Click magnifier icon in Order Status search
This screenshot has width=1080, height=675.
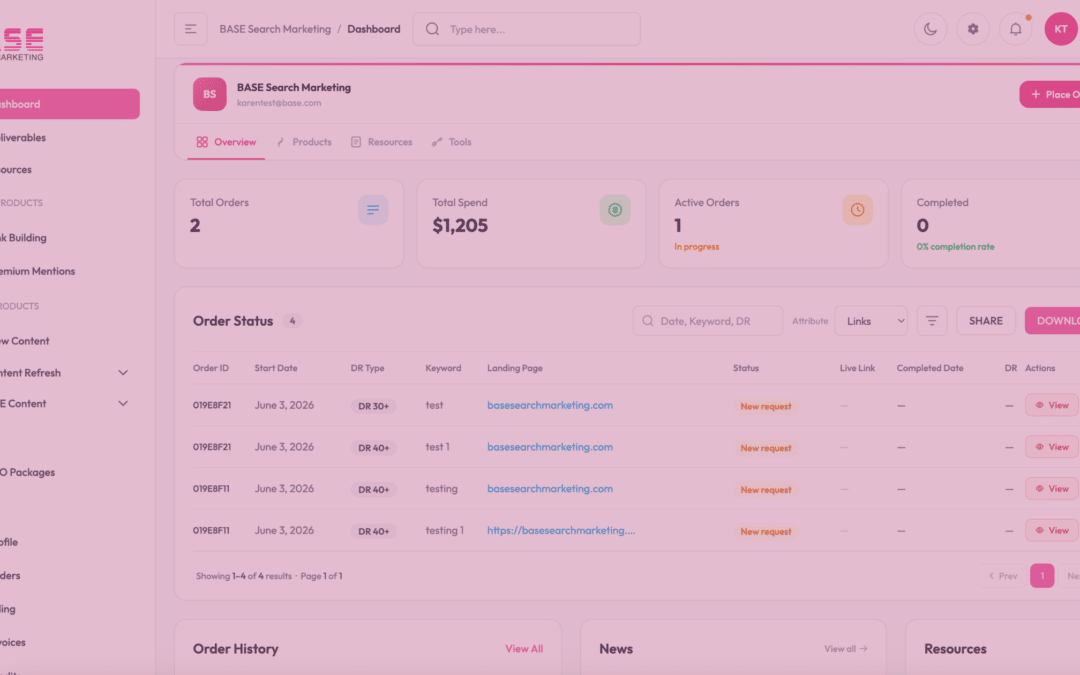point(647,321)
